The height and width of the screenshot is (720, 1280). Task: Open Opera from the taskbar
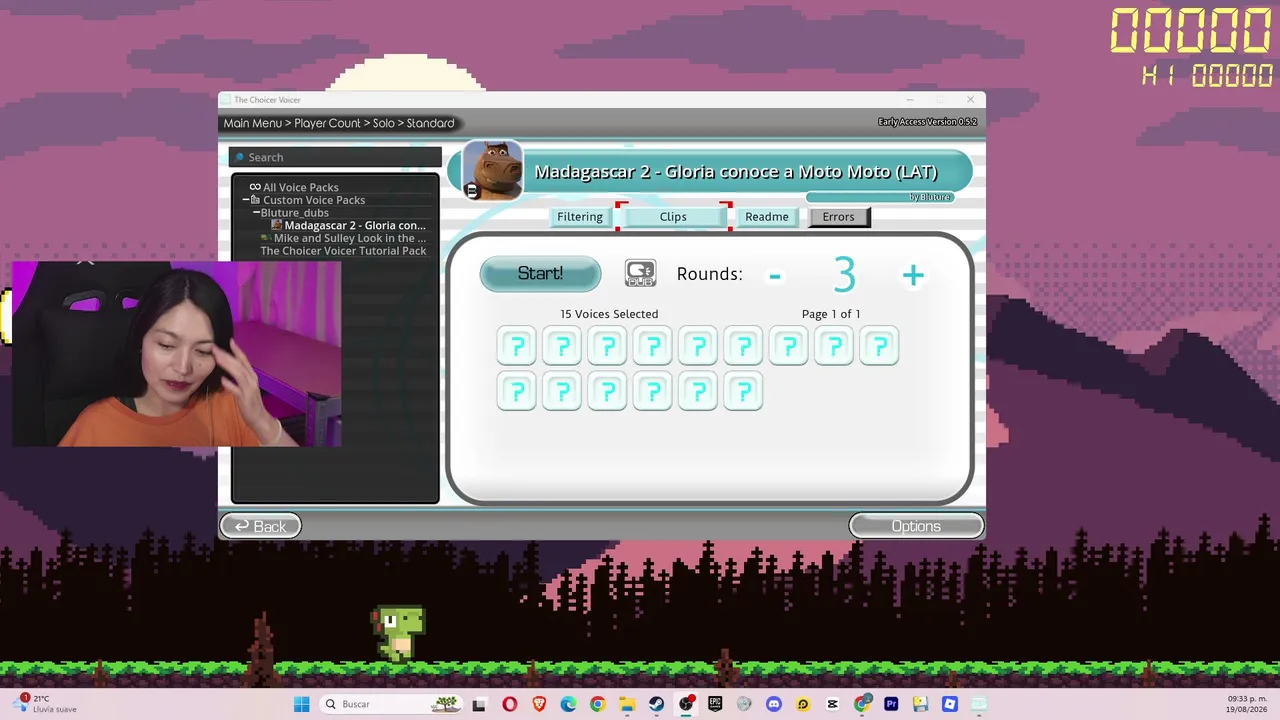click(x=510, y=704)
